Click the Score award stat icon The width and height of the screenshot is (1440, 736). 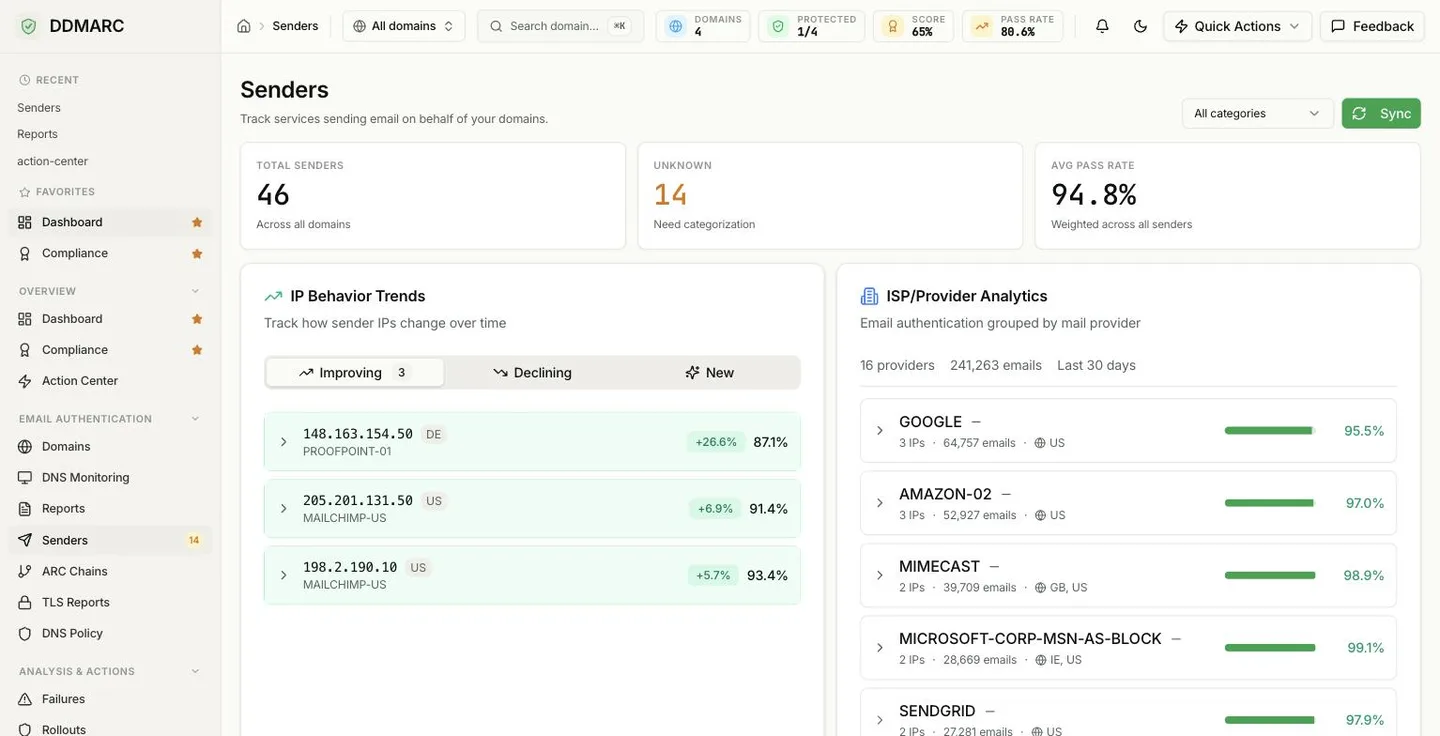[893, 26]
